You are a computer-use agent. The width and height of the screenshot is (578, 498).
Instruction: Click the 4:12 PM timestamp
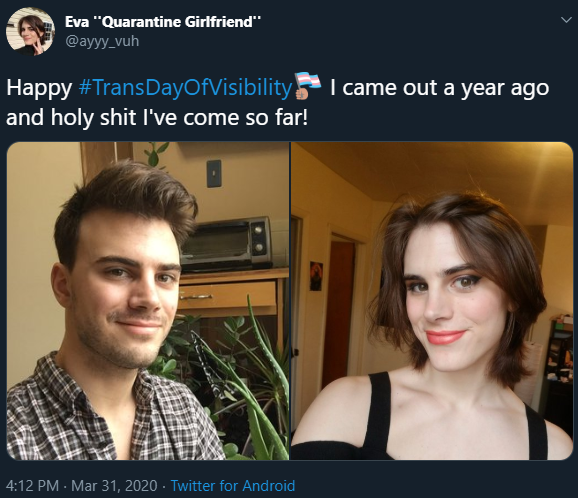click(x=32, y=486)
